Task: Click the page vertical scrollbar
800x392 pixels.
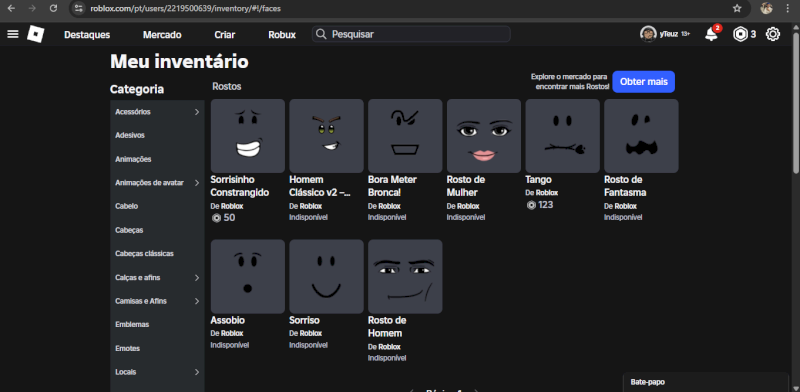Action: pos(795,102)
